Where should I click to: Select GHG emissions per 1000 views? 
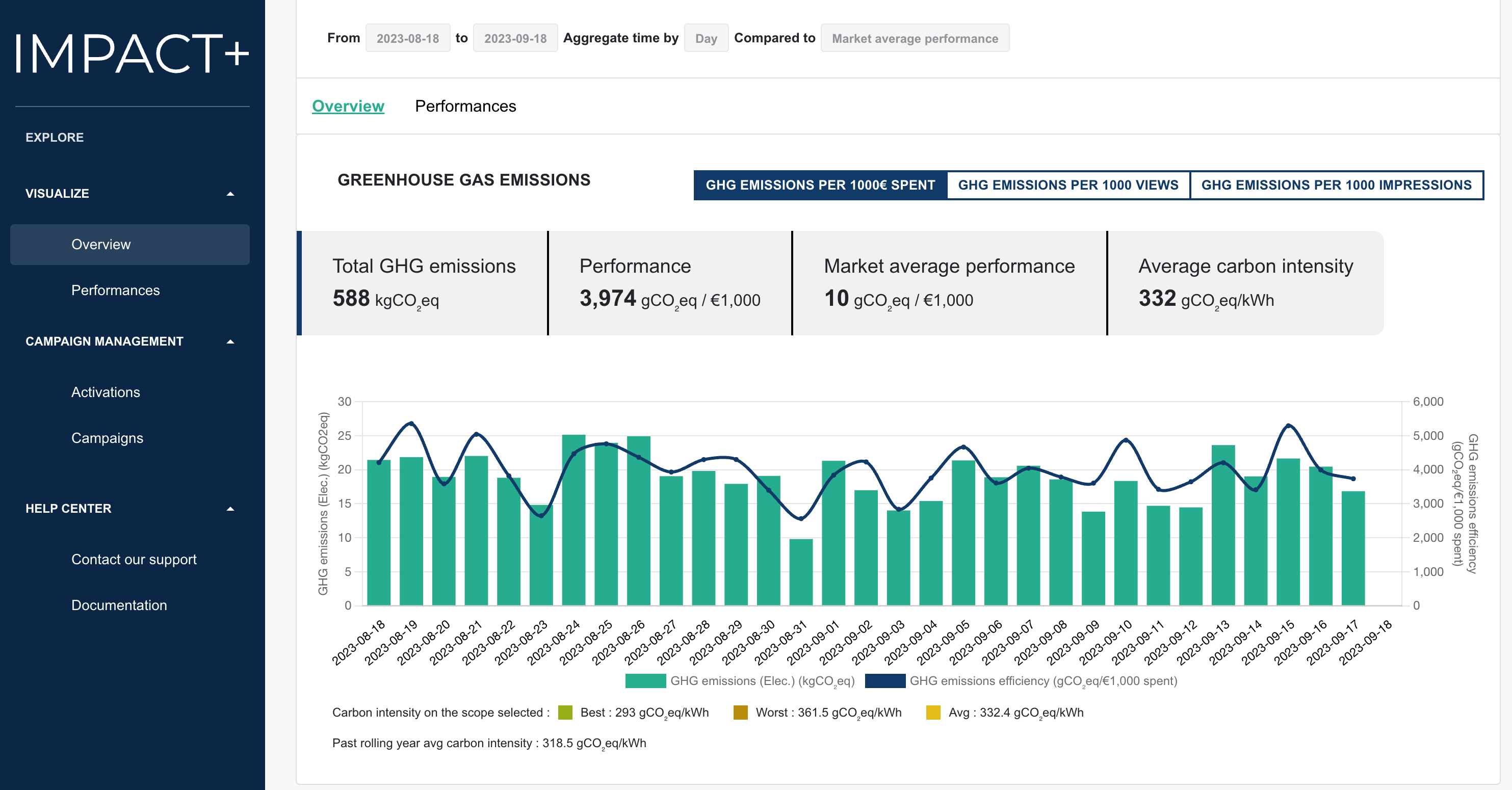pos(1067,185)
